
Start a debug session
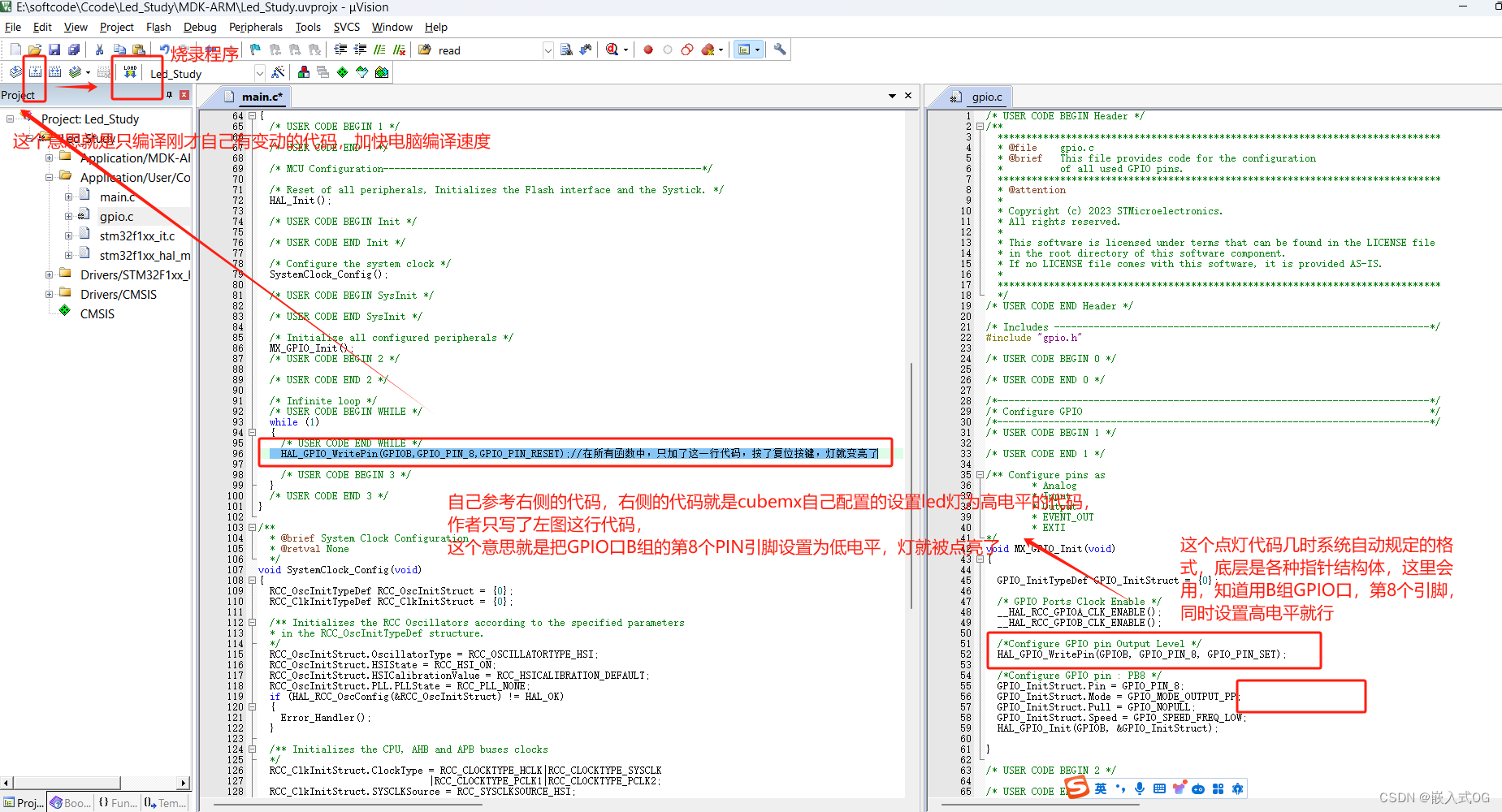point(613,50)
